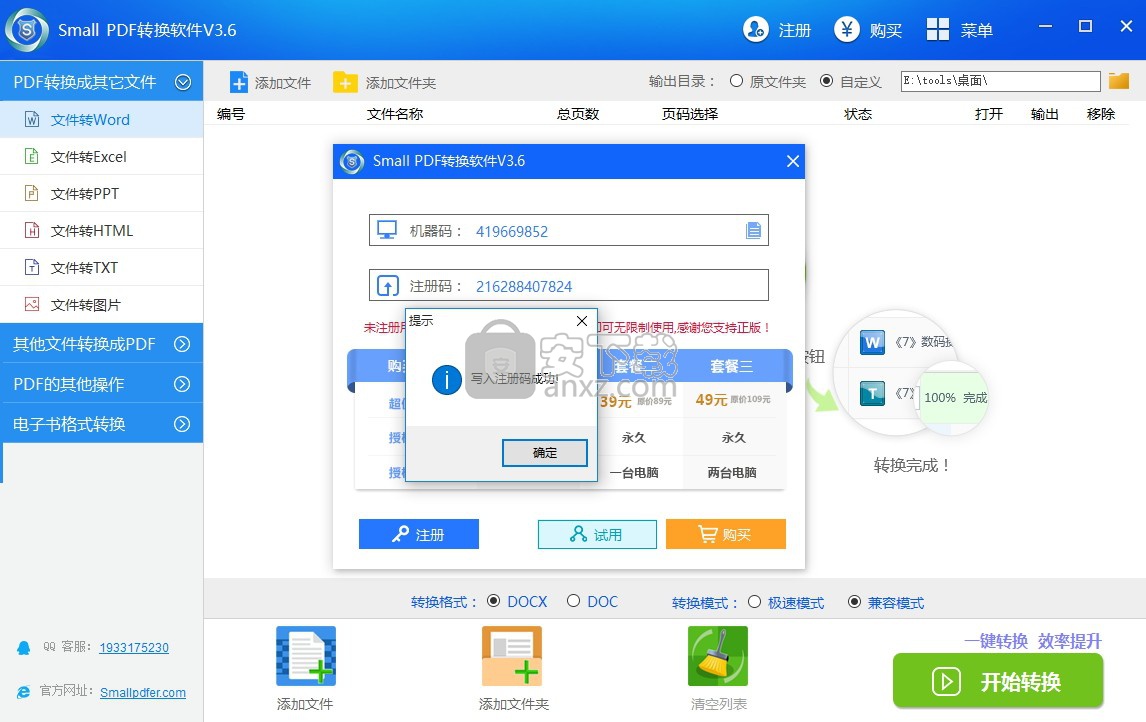Click the 添加文件 plus icon in toolbar

point(239,82)
